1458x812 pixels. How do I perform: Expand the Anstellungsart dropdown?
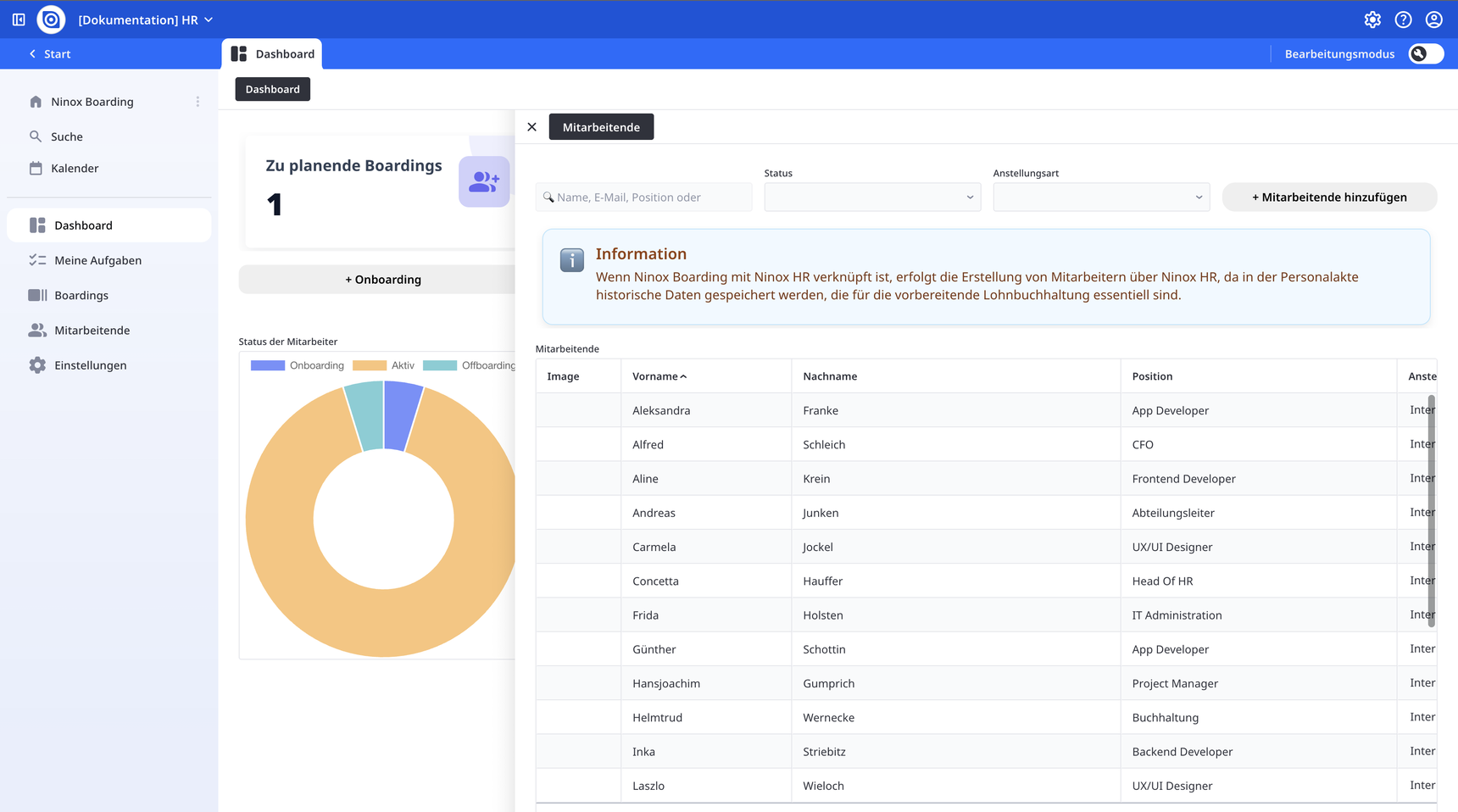pyautogui.click(x=1100, y=197)
